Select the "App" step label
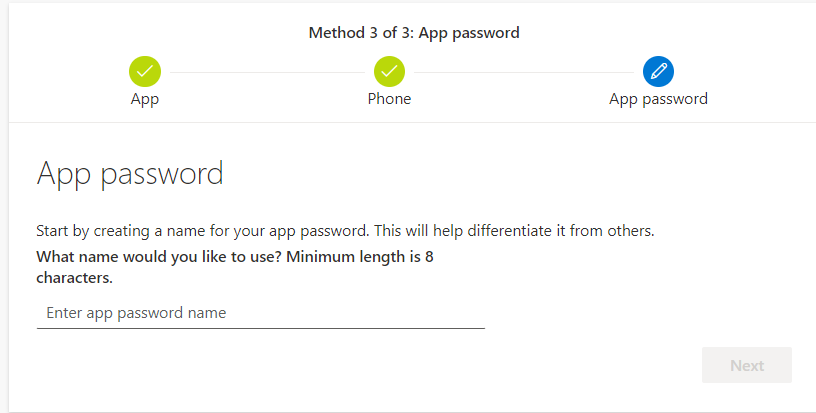 [x=145, y=99]
